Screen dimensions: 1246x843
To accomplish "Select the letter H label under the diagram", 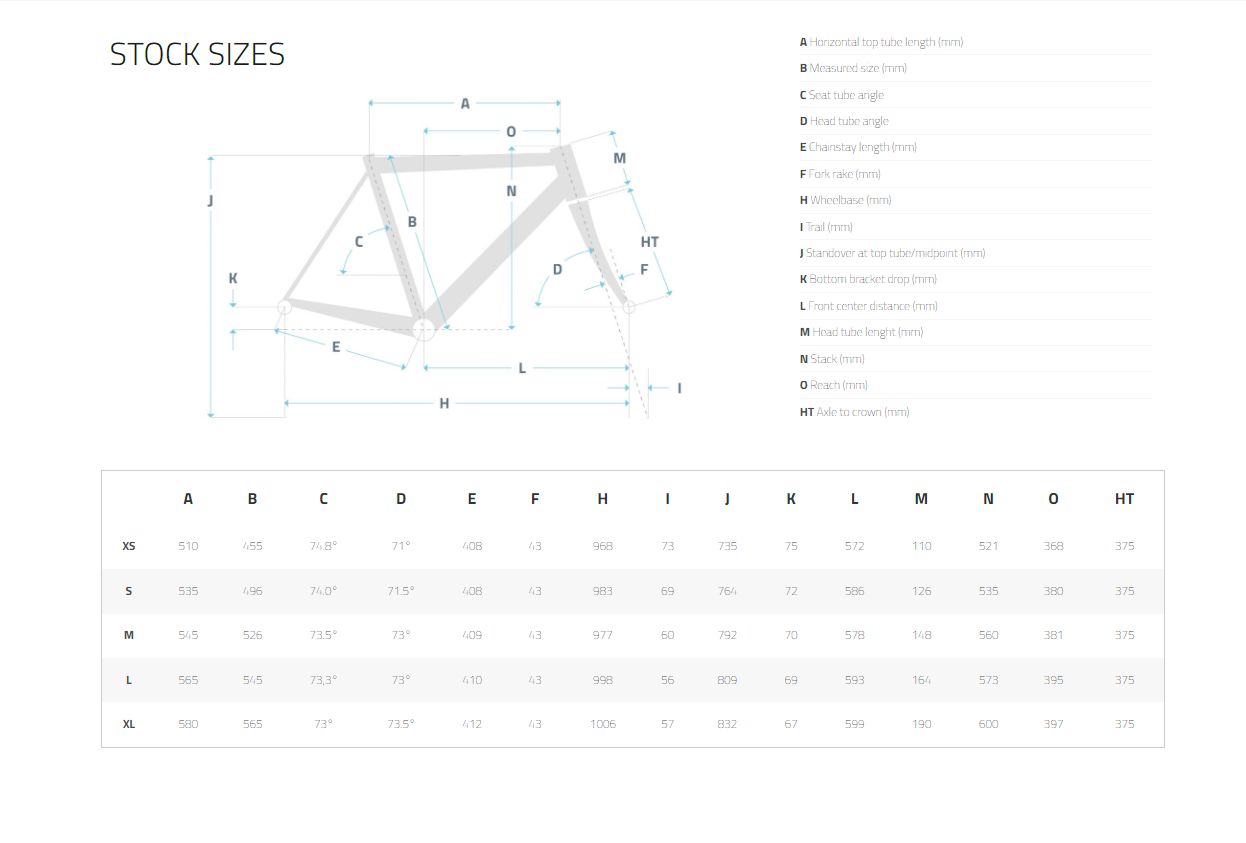I will (x=444, y=403).
